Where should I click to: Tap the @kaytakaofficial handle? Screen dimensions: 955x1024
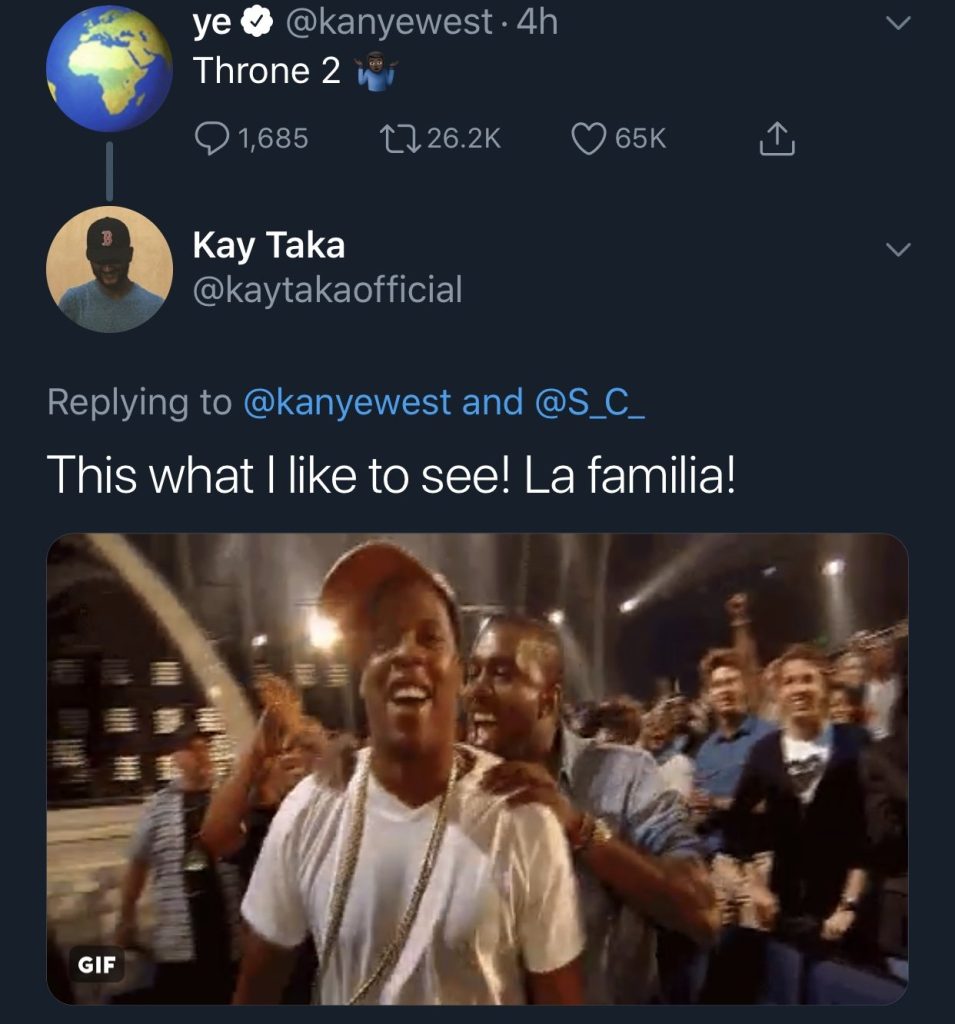pyautogui.click(x=327, y=290)
